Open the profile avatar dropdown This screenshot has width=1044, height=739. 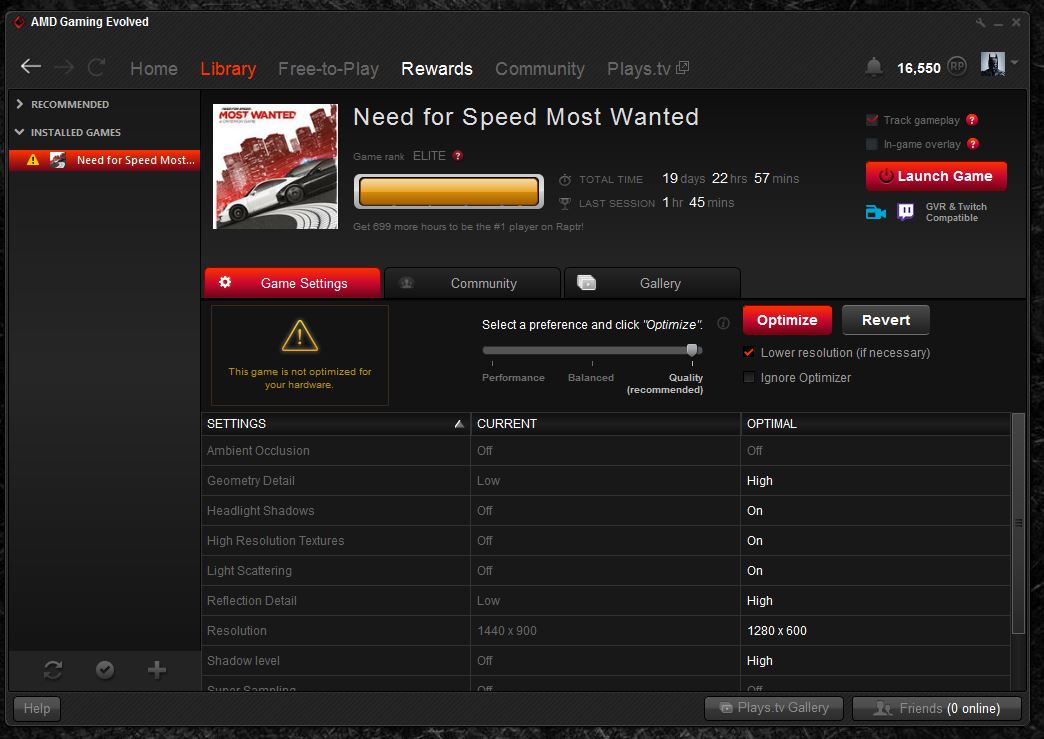[x=999, y=65]
